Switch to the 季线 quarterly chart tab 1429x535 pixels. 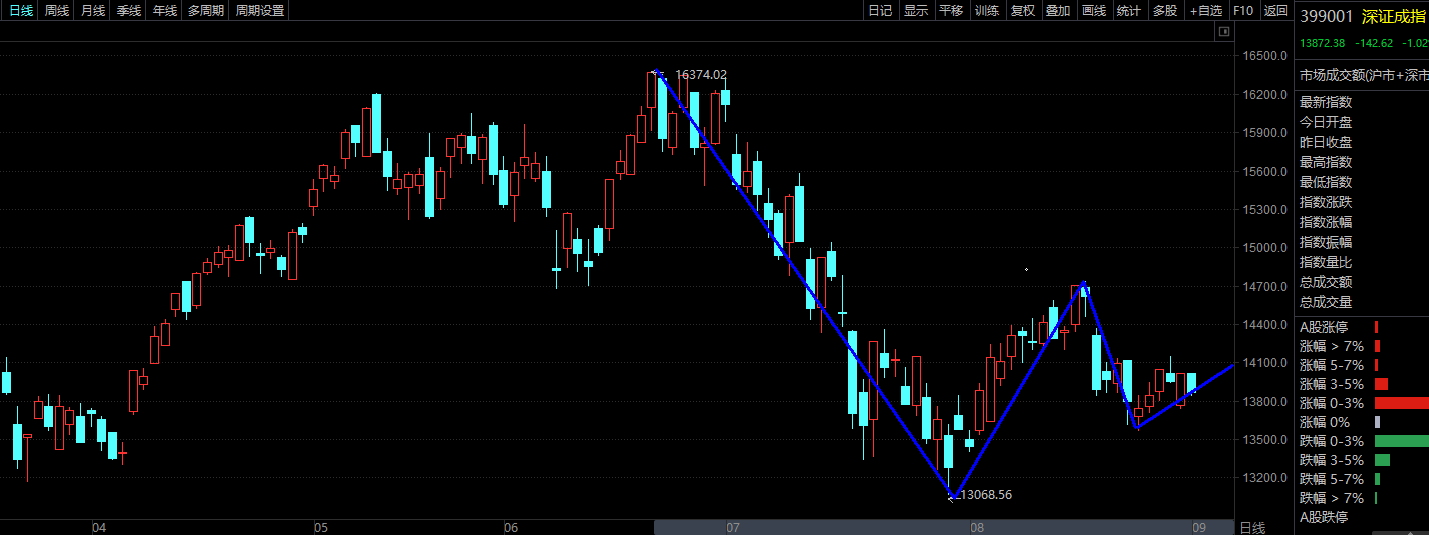[129, 11]
